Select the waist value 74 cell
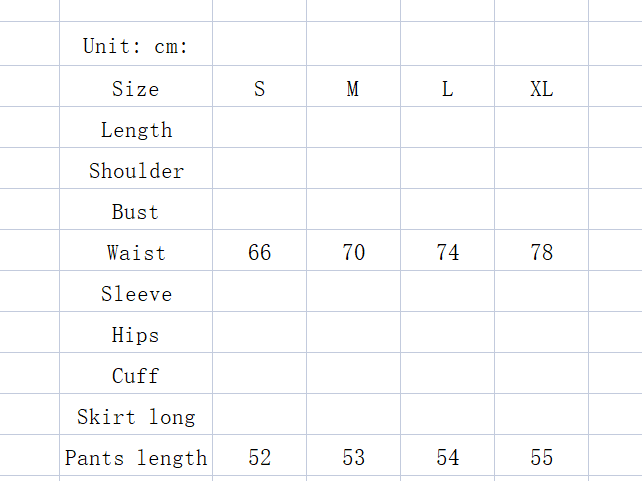 tap(447, 253)
